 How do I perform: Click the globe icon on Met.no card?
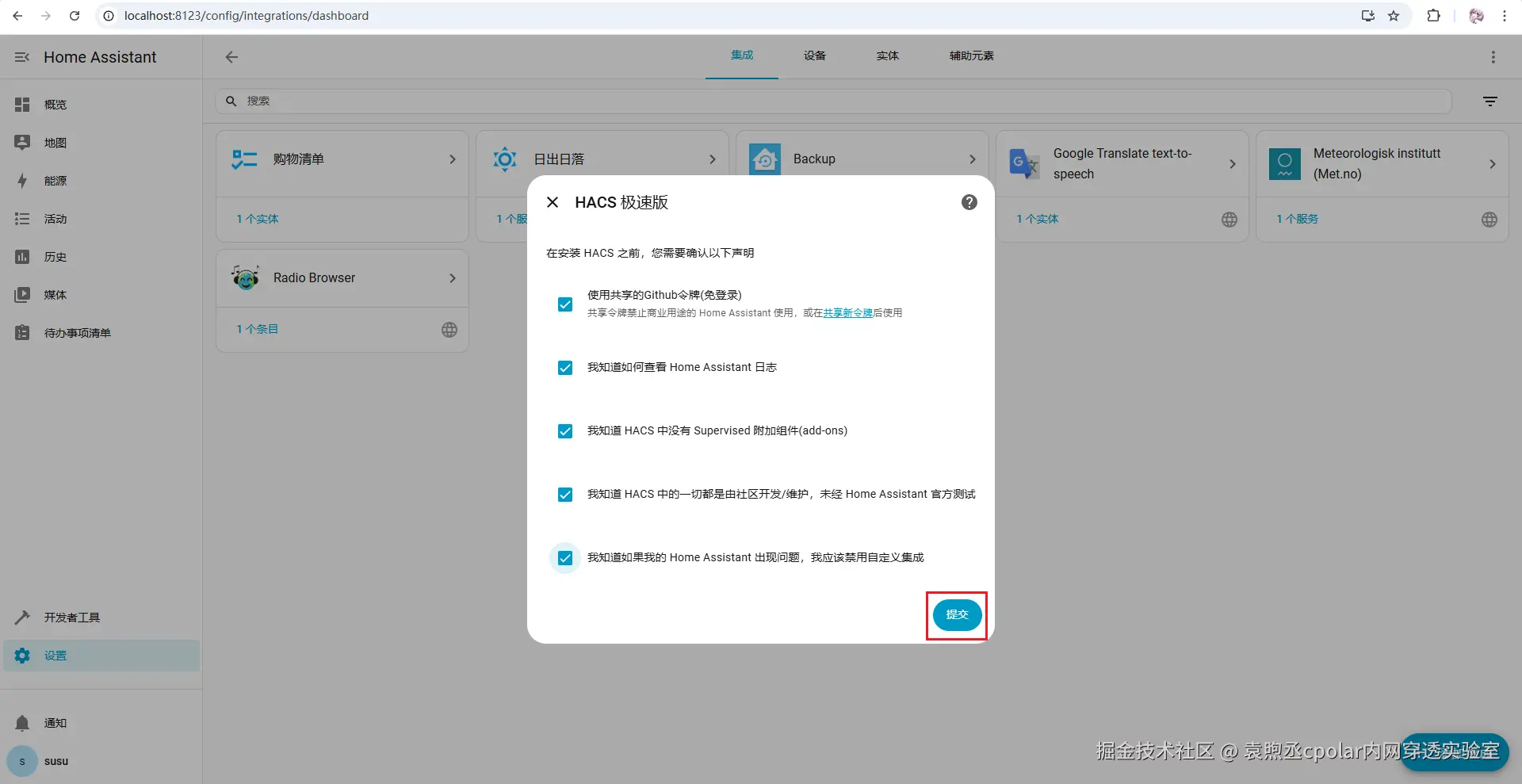[x=1489, y=220]
